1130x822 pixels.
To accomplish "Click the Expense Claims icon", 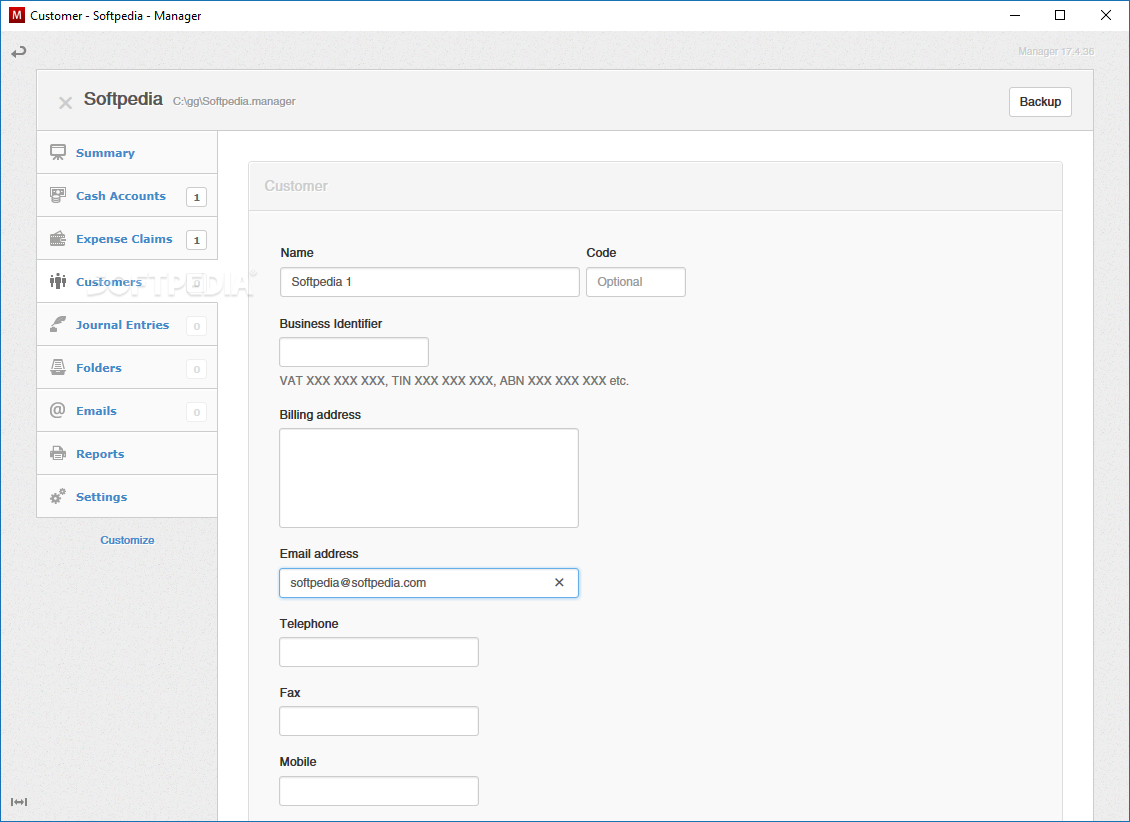I will (x=58, y=238).
